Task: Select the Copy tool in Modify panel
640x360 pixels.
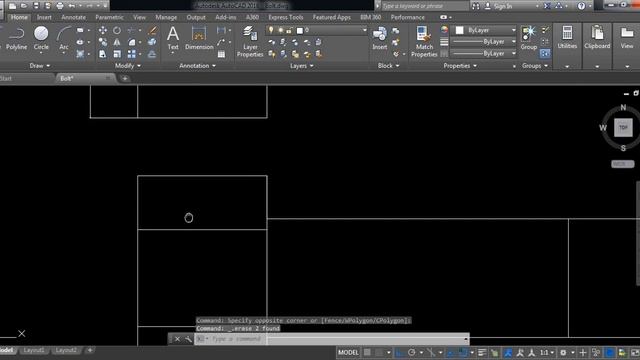Action: point(103,42)
